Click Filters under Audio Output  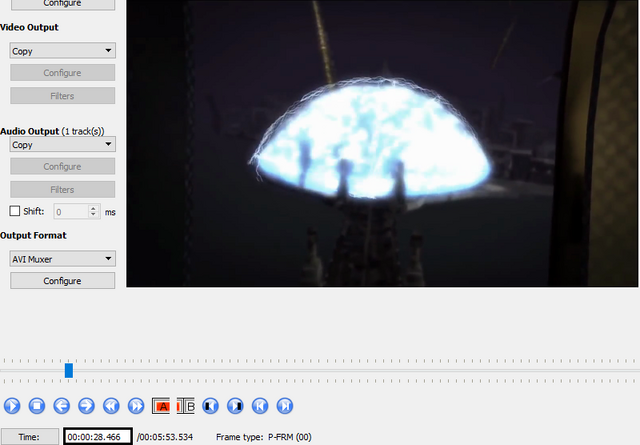62,190
